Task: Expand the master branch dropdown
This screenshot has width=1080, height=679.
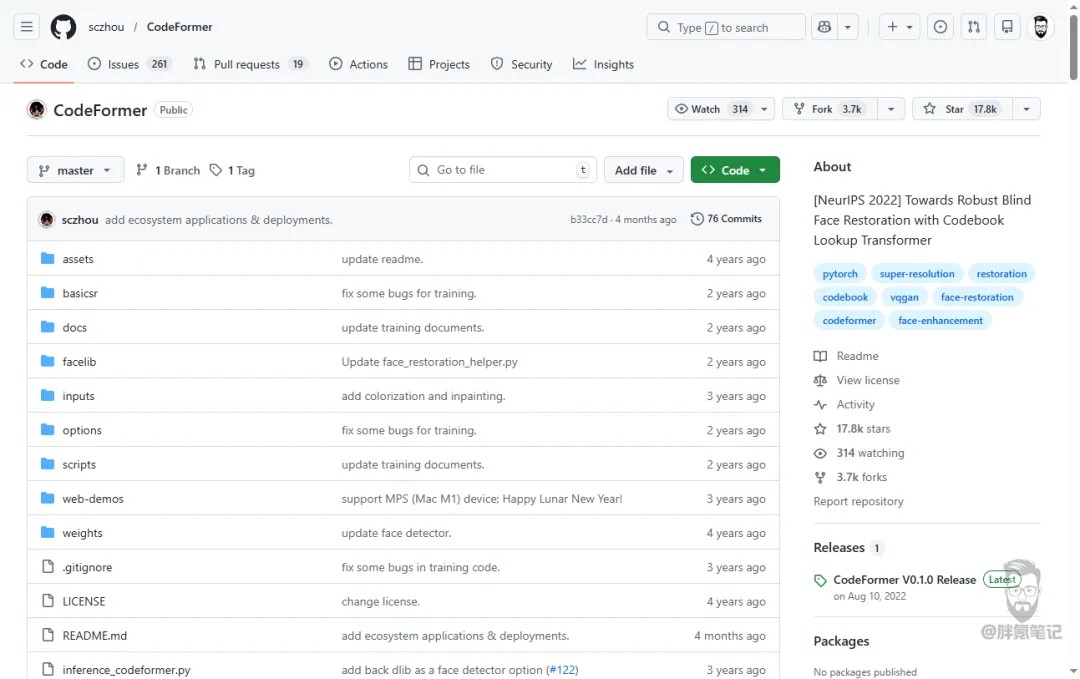Action: click(75, 170)
